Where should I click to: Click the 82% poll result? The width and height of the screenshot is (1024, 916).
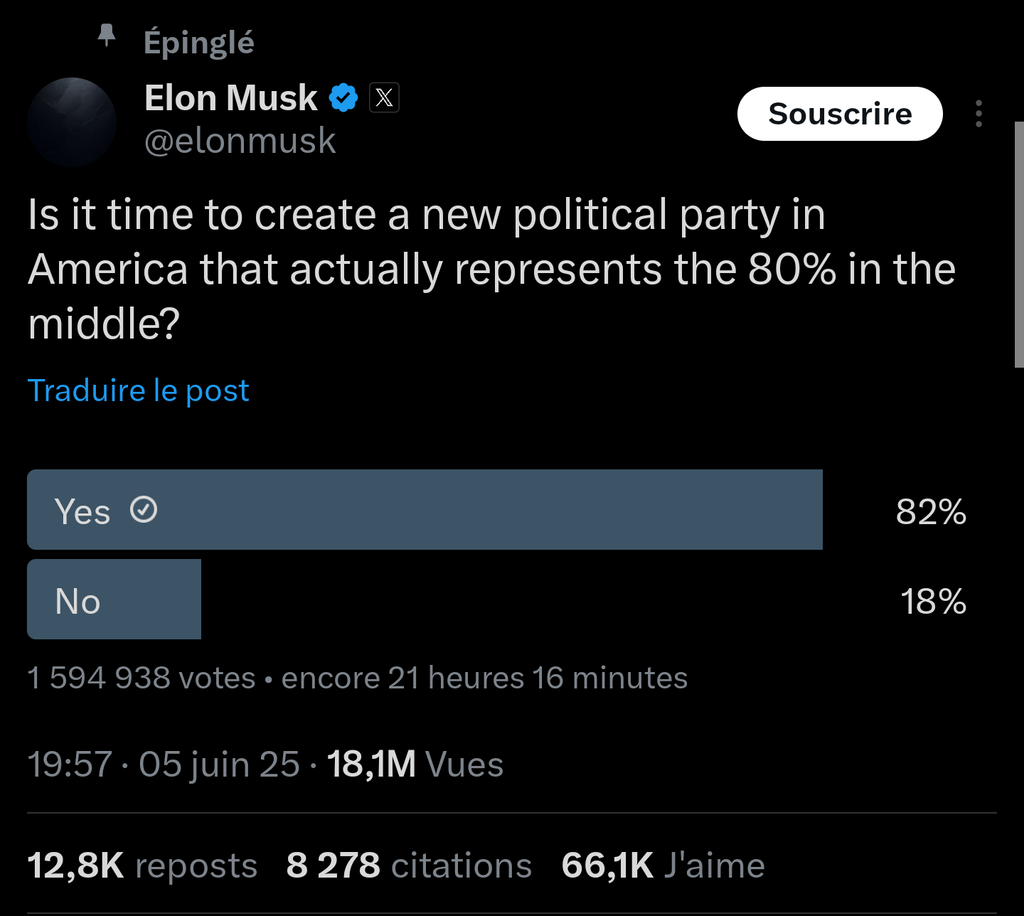click(x=931, y=512)
